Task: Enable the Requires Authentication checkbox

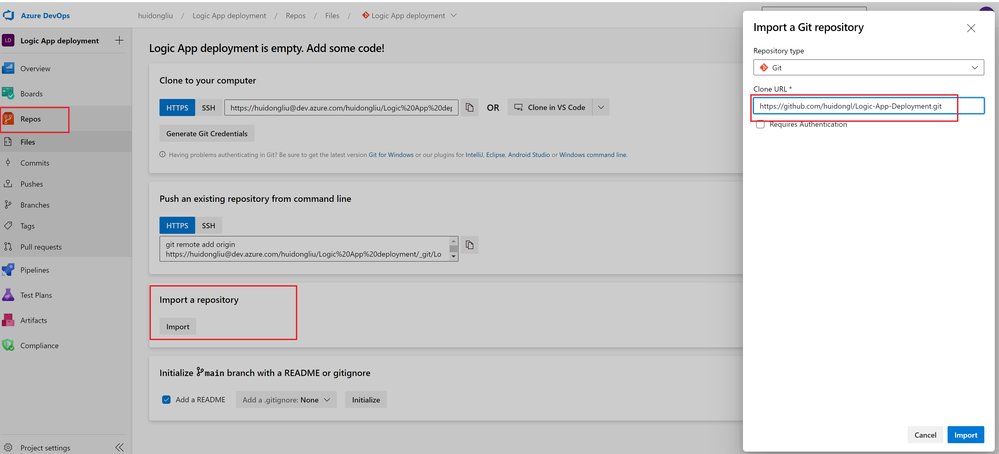Action: (x=760, y=125)
